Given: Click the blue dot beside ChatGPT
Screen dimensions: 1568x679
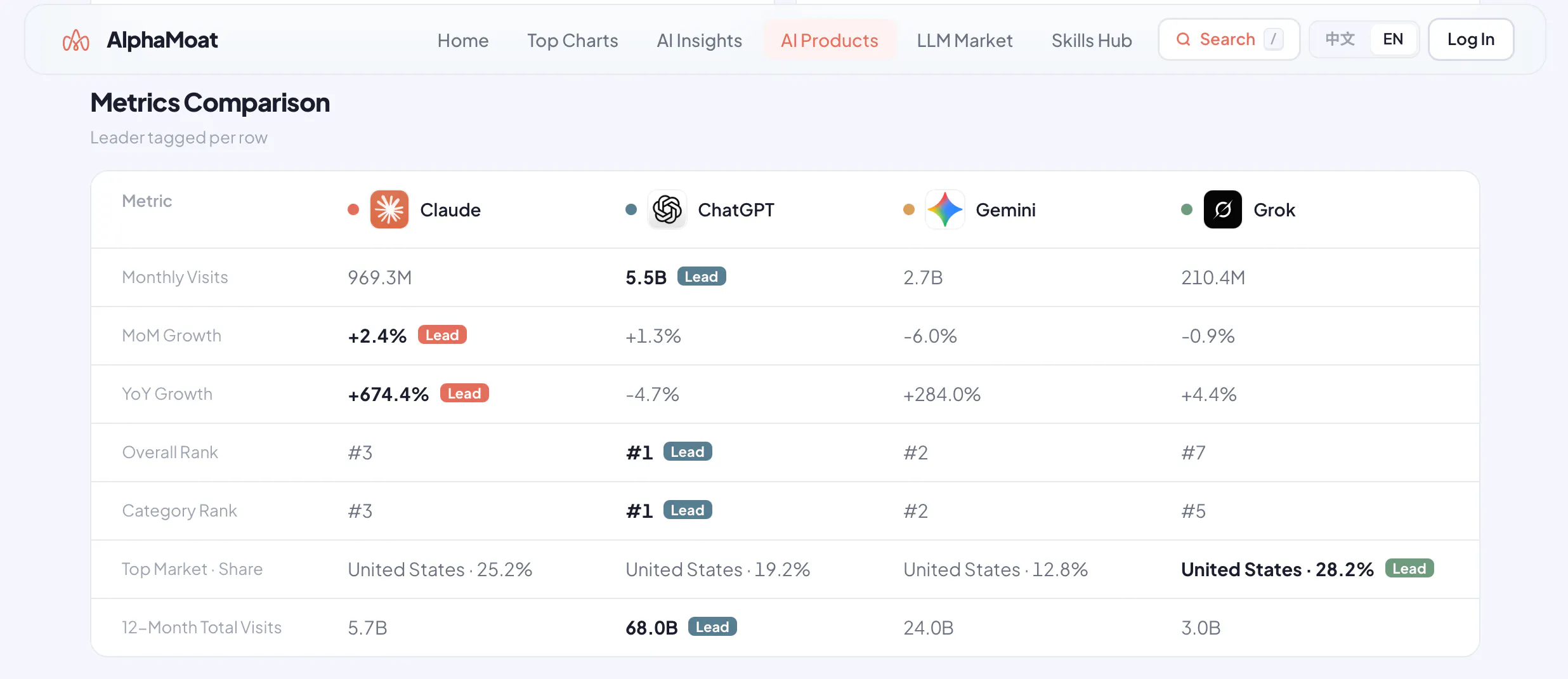Looking at the screenshot, I should coord(631,209).
